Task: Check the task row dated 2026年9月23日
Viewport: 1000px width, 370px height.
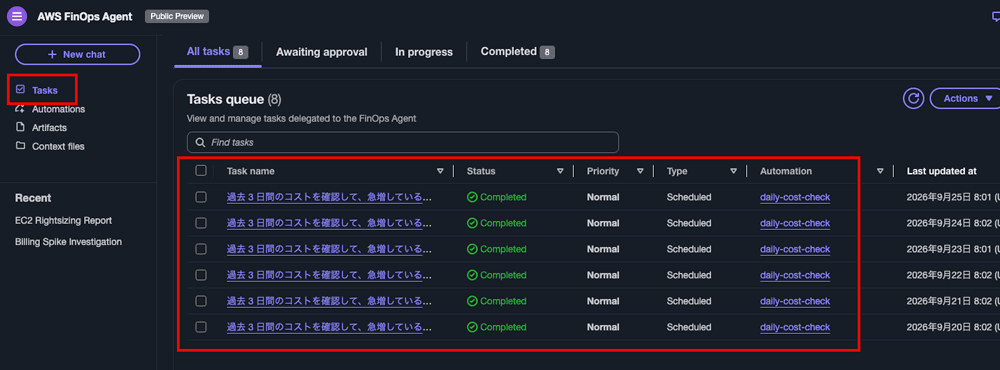Action: [x=201, y=249]
